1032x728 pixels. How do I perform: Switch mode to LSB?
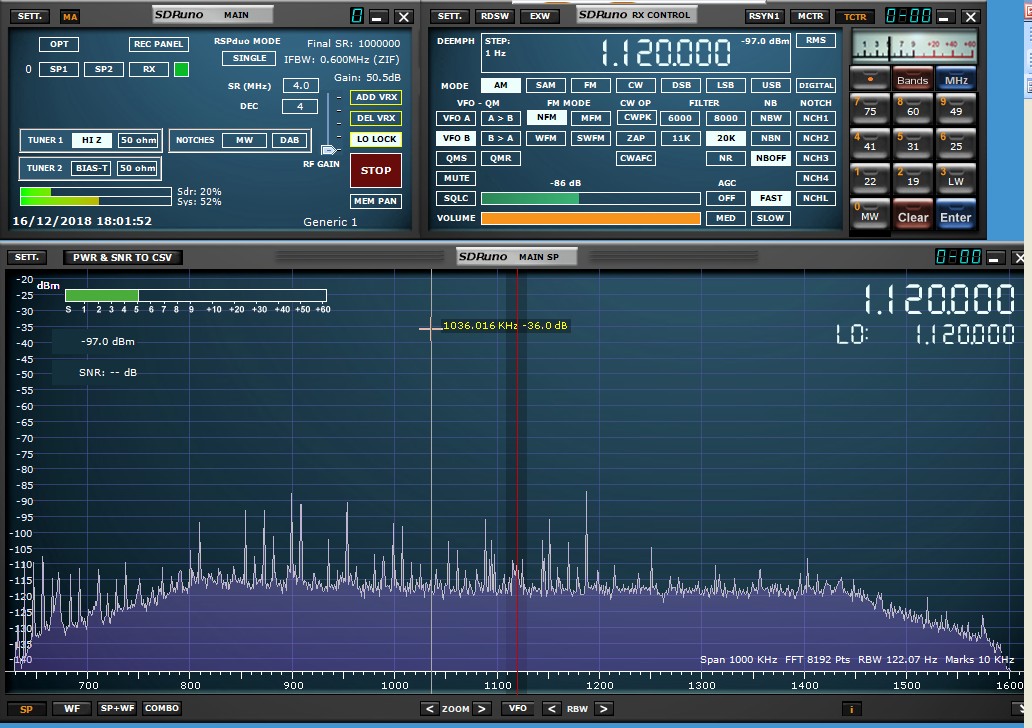tap(725, 85)
